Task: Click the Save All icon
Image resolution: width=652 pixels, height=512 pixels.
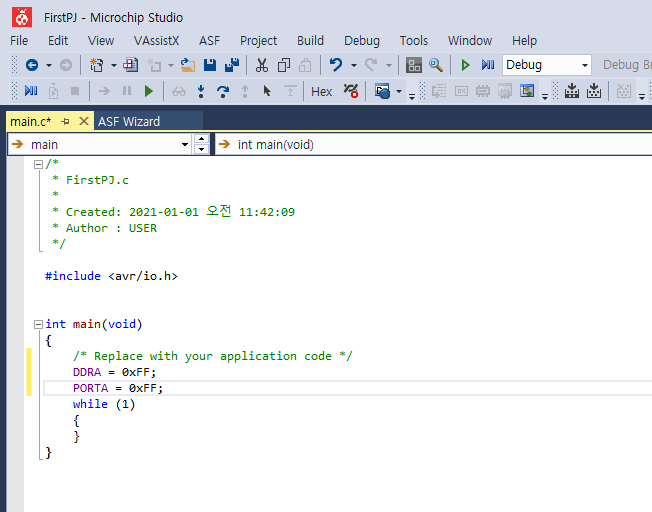Action: coord(232,65)
